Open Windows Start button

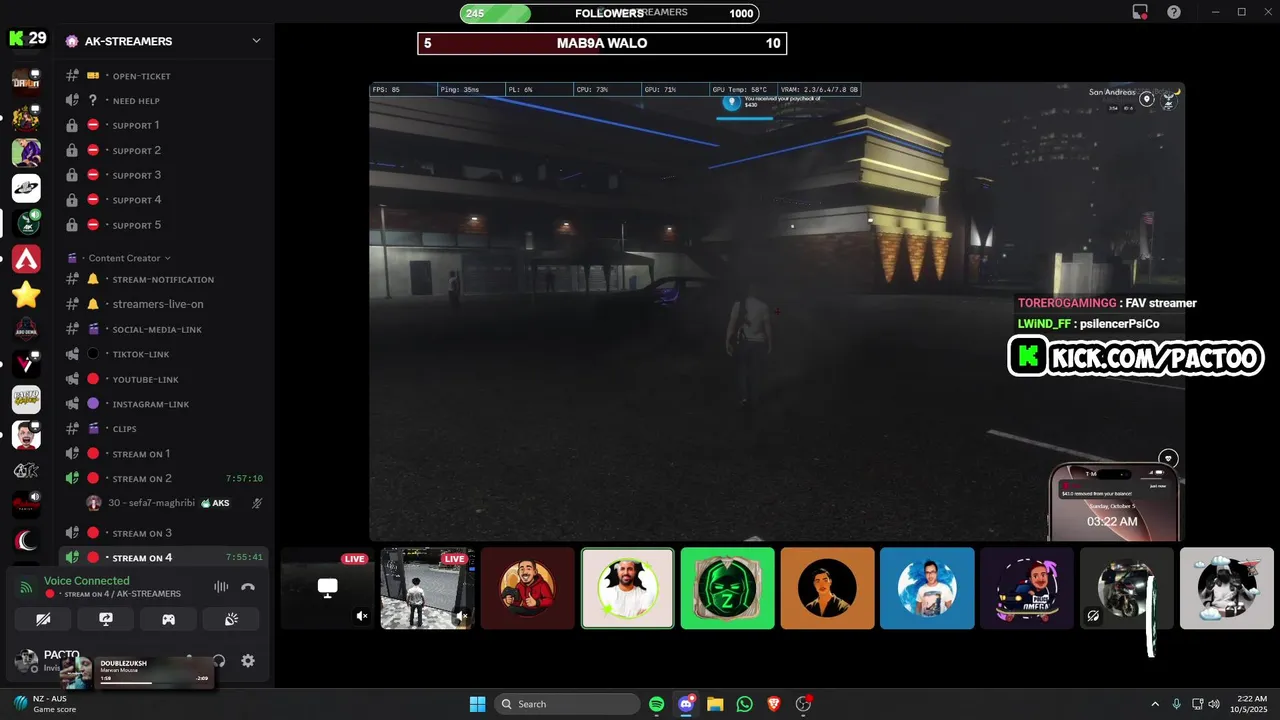477,704
